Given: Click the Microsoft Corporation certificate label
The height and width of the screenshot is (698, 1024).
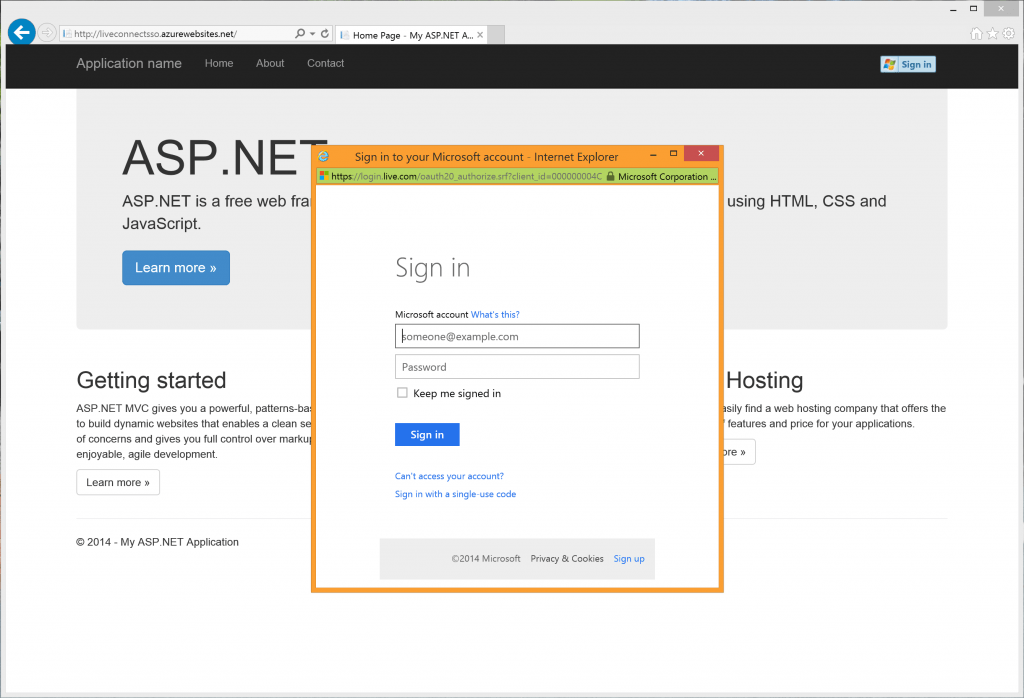Looking at the screenshot, I should (667, 176).
